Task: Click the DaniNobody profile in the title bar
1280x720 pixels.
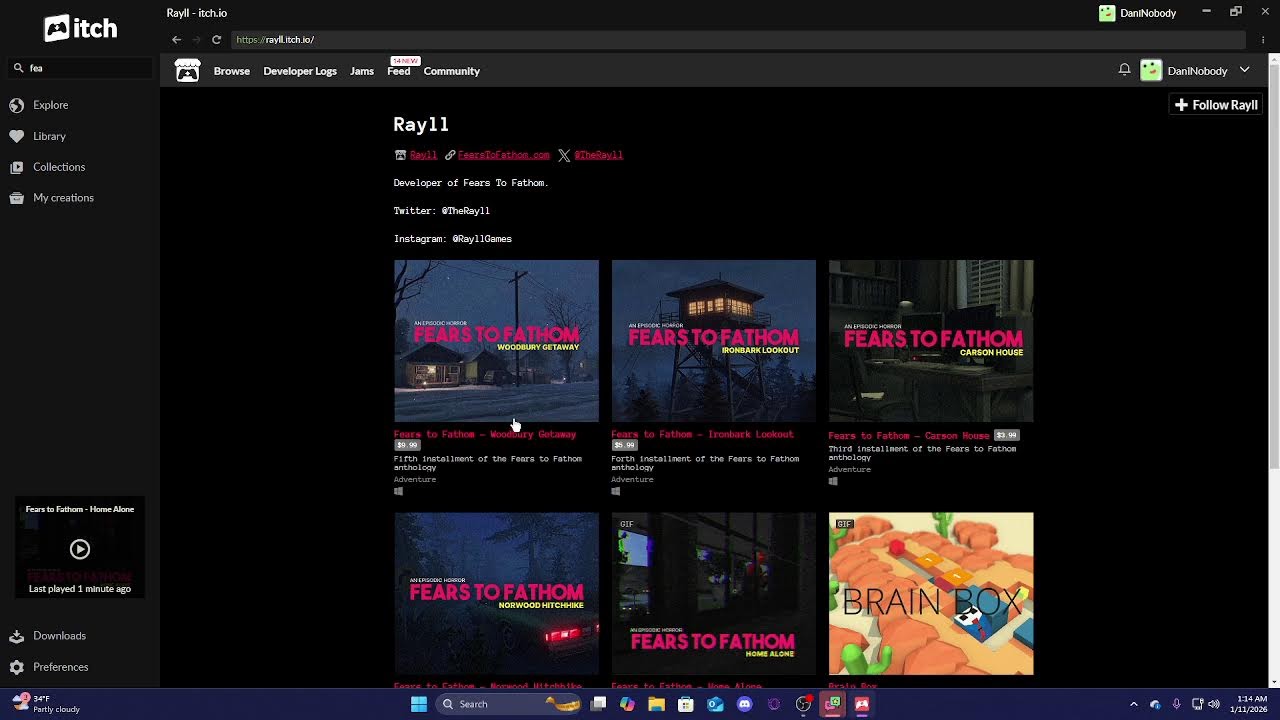Action: click(1137, 13)
